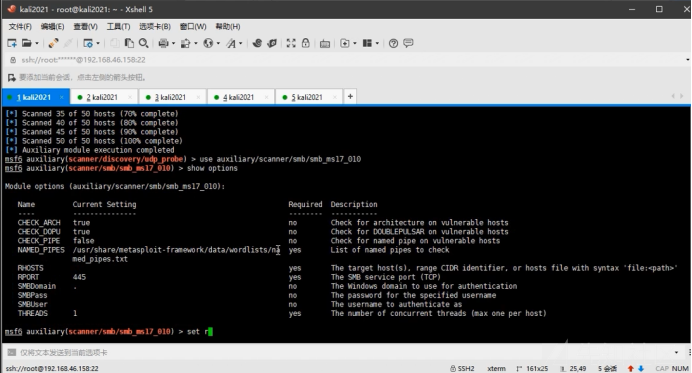The image size is (692, 373).
Task: Open the 选项卡(B) menu
Action: coord(155,26)
